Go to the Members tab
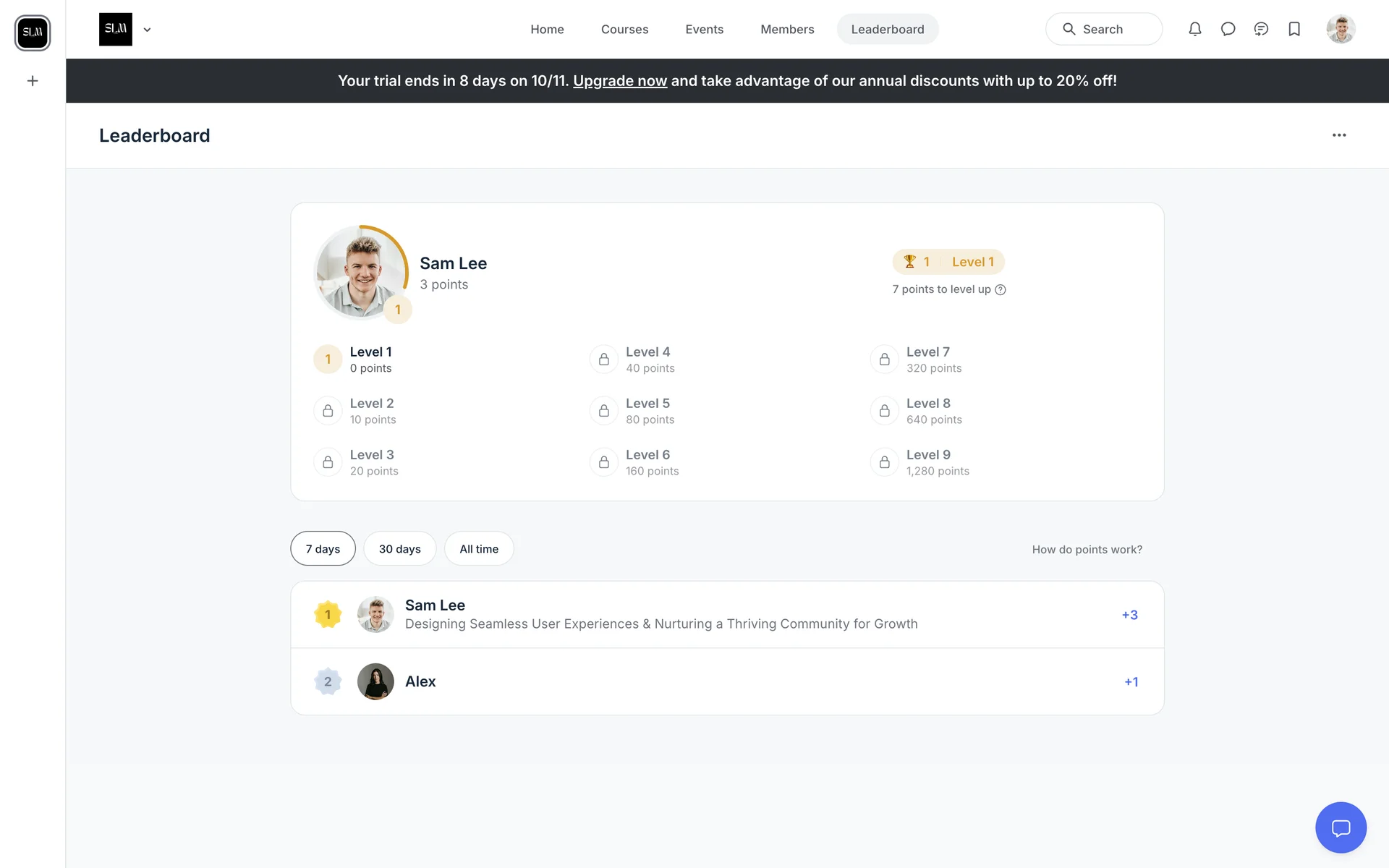The width and height of the screenshot is (1389, 868). 787,29
